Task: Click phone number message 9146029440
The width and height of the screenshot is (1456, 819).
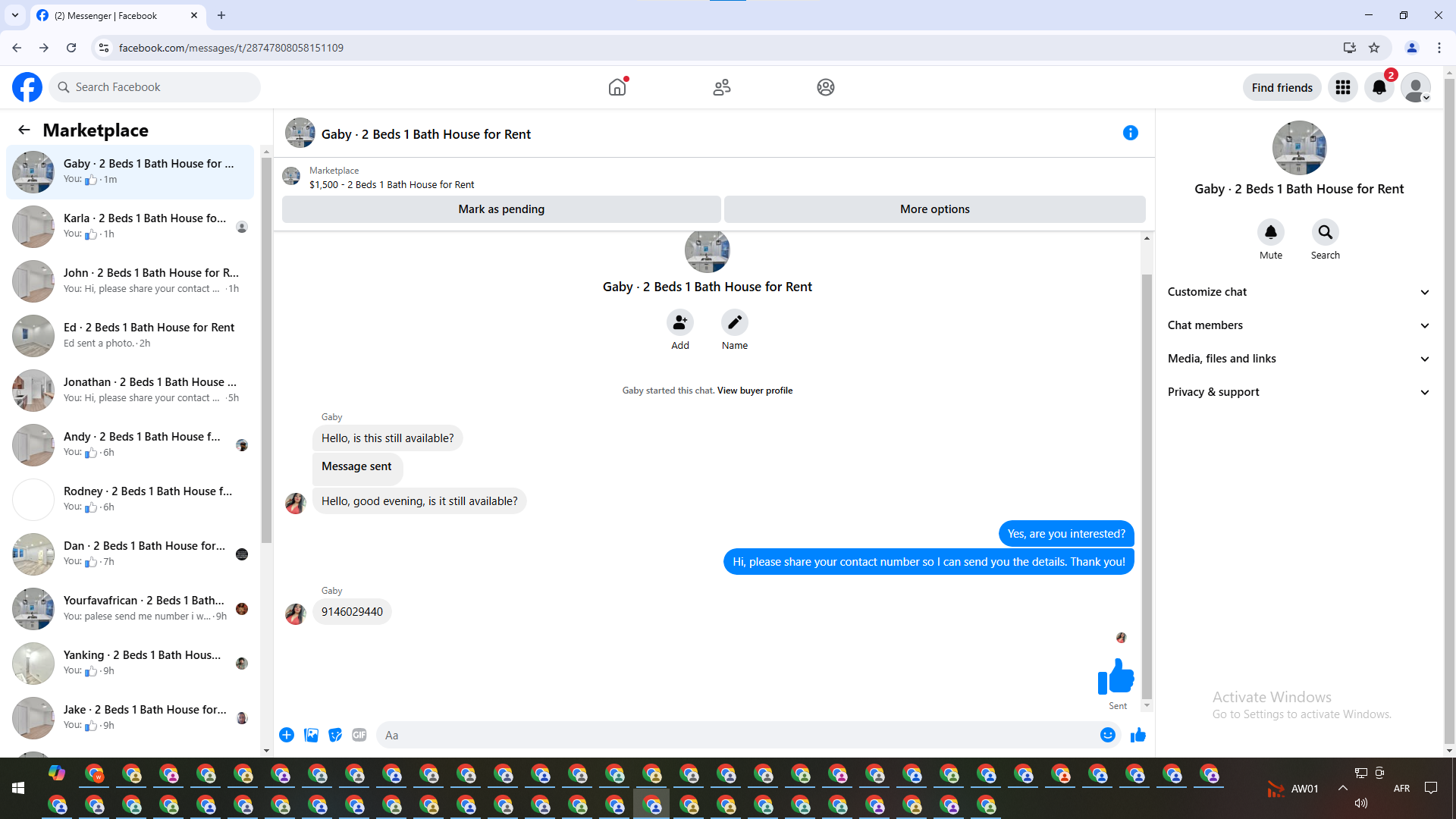Action: point(352,612)
